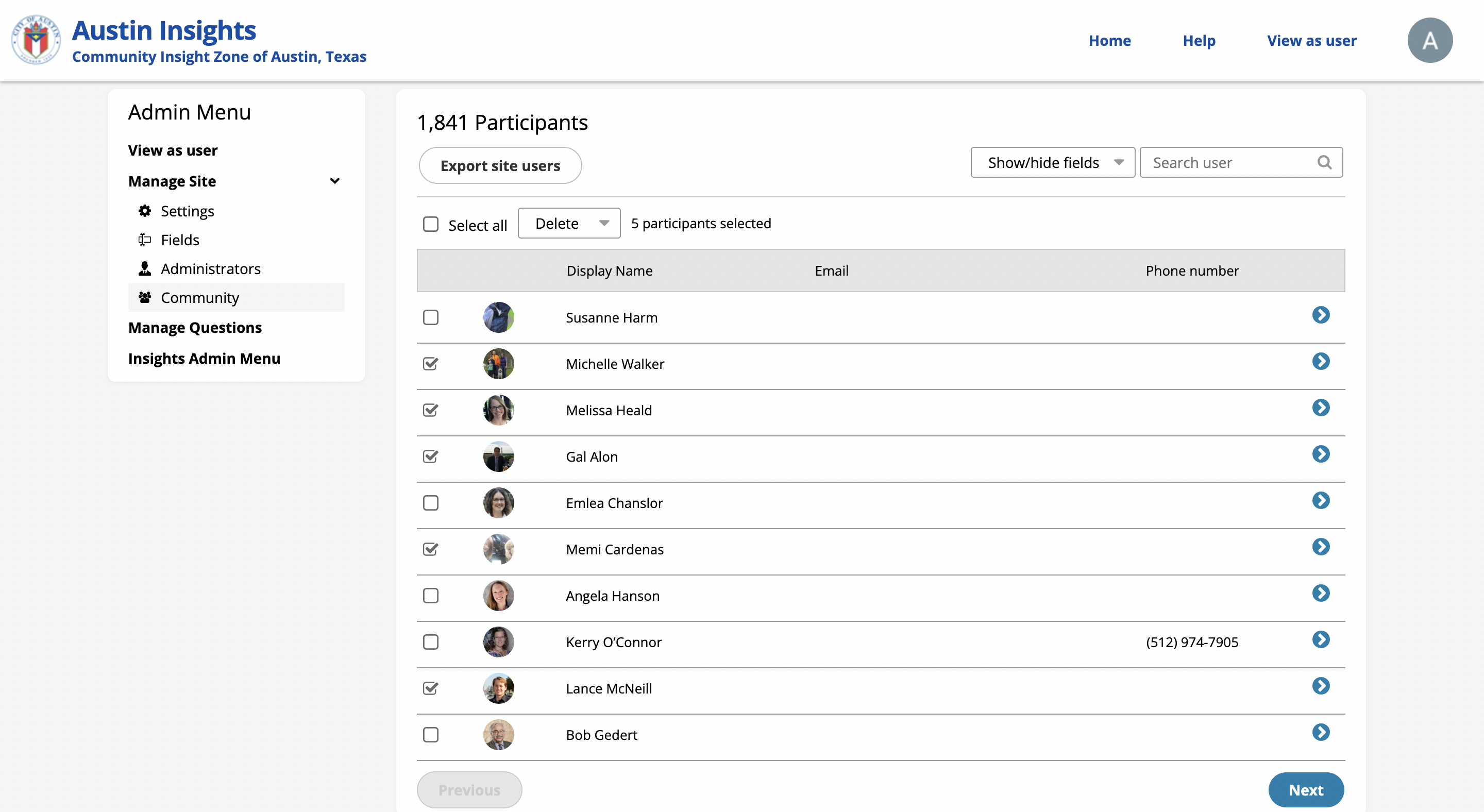The image size is (1484, 812).
Task: Check the Select all checkbox
Action: [430, 224]
